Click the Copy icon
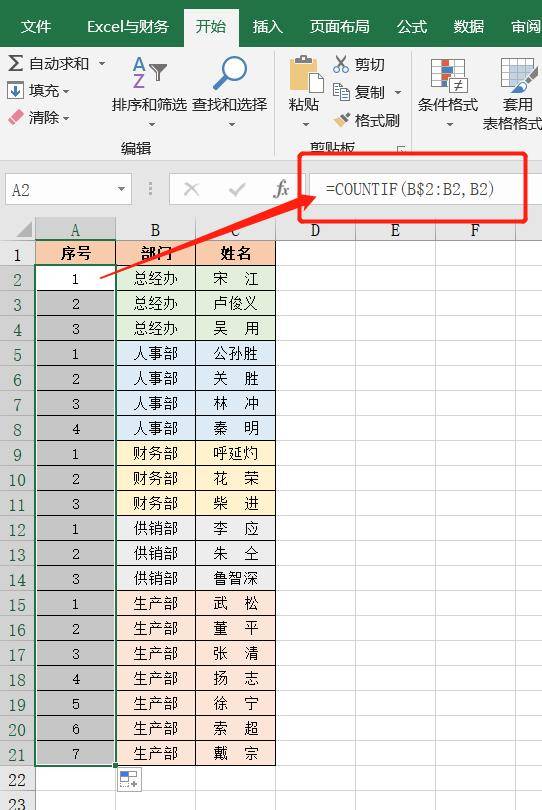This screenshot has height=810, width=542. (x=341, y=91)
